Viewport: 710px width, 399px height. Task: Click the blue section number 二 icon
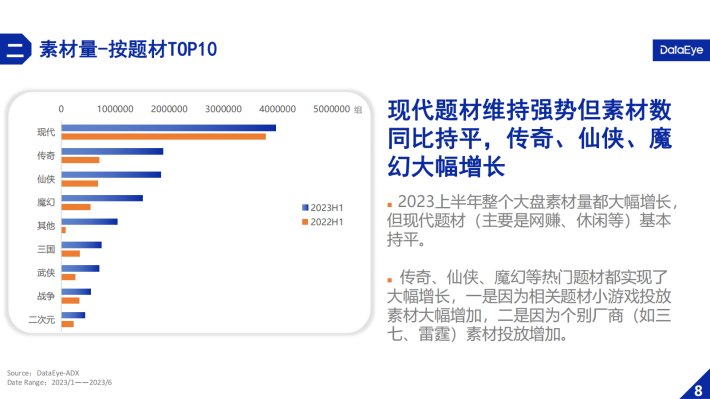coord(15,49)
